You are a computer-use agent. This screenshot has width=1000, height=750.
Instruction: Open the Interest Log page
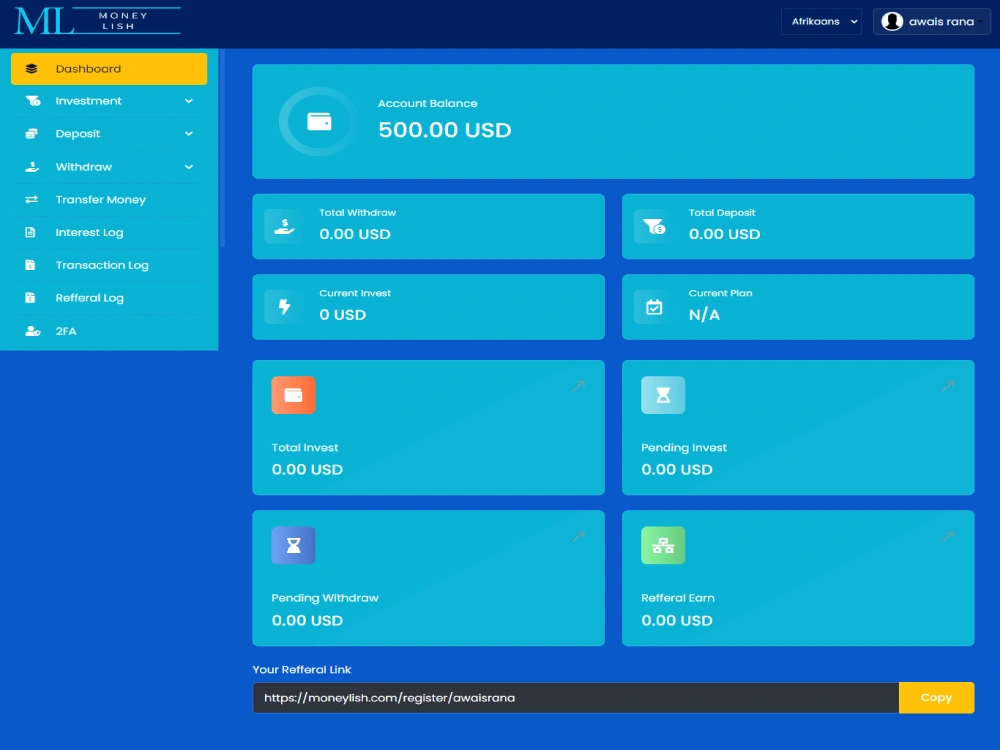109,232
